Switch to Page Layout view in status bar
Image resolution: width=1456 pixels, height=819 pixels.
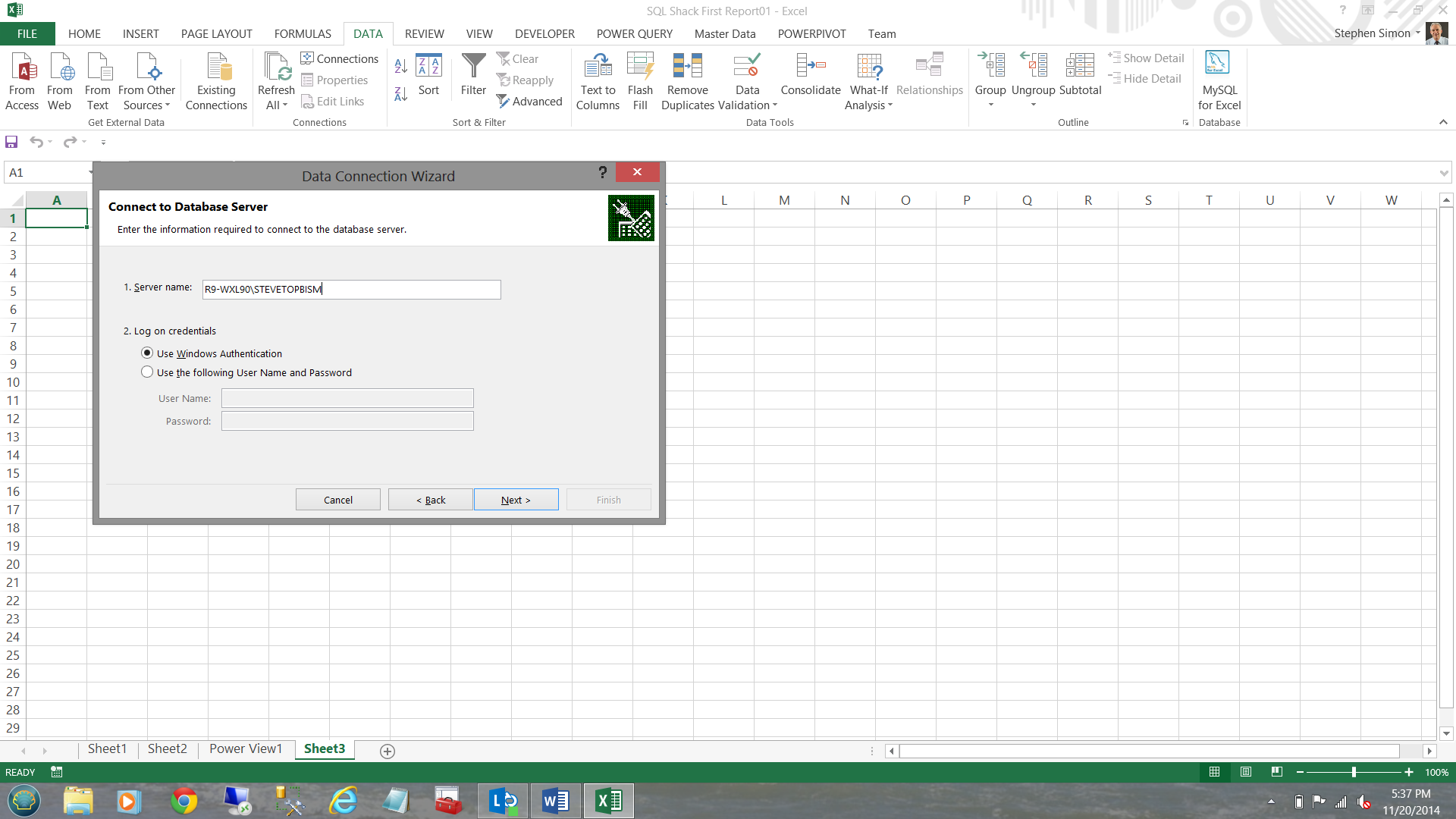tap(1246, 772)
